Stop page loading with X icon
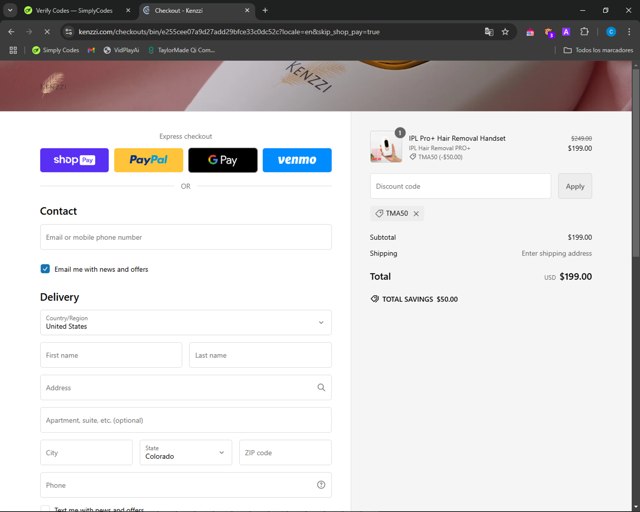 [x=47, y=32]
